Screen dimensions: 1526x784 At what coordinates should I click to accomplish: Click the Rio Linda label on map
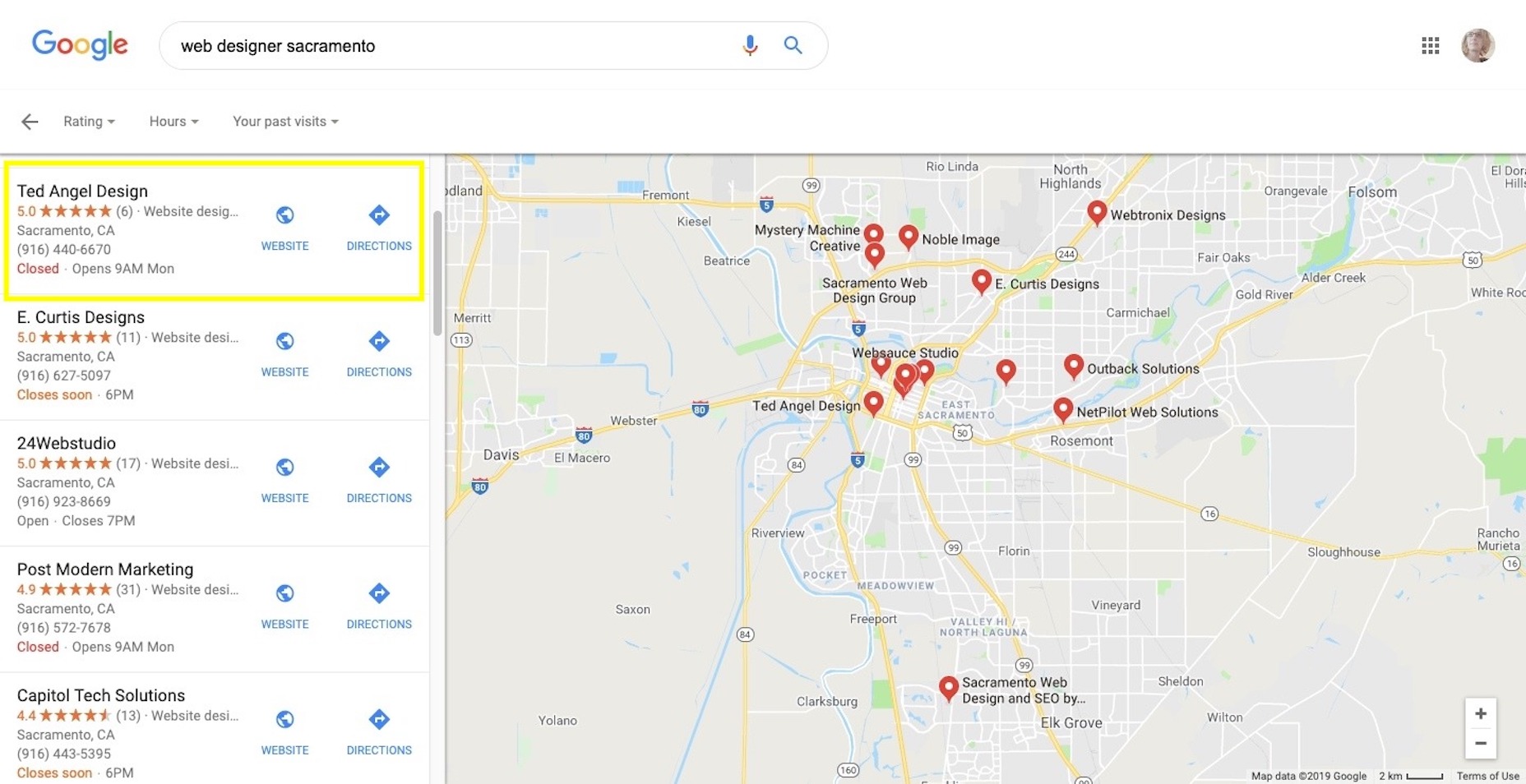[952, 167]
